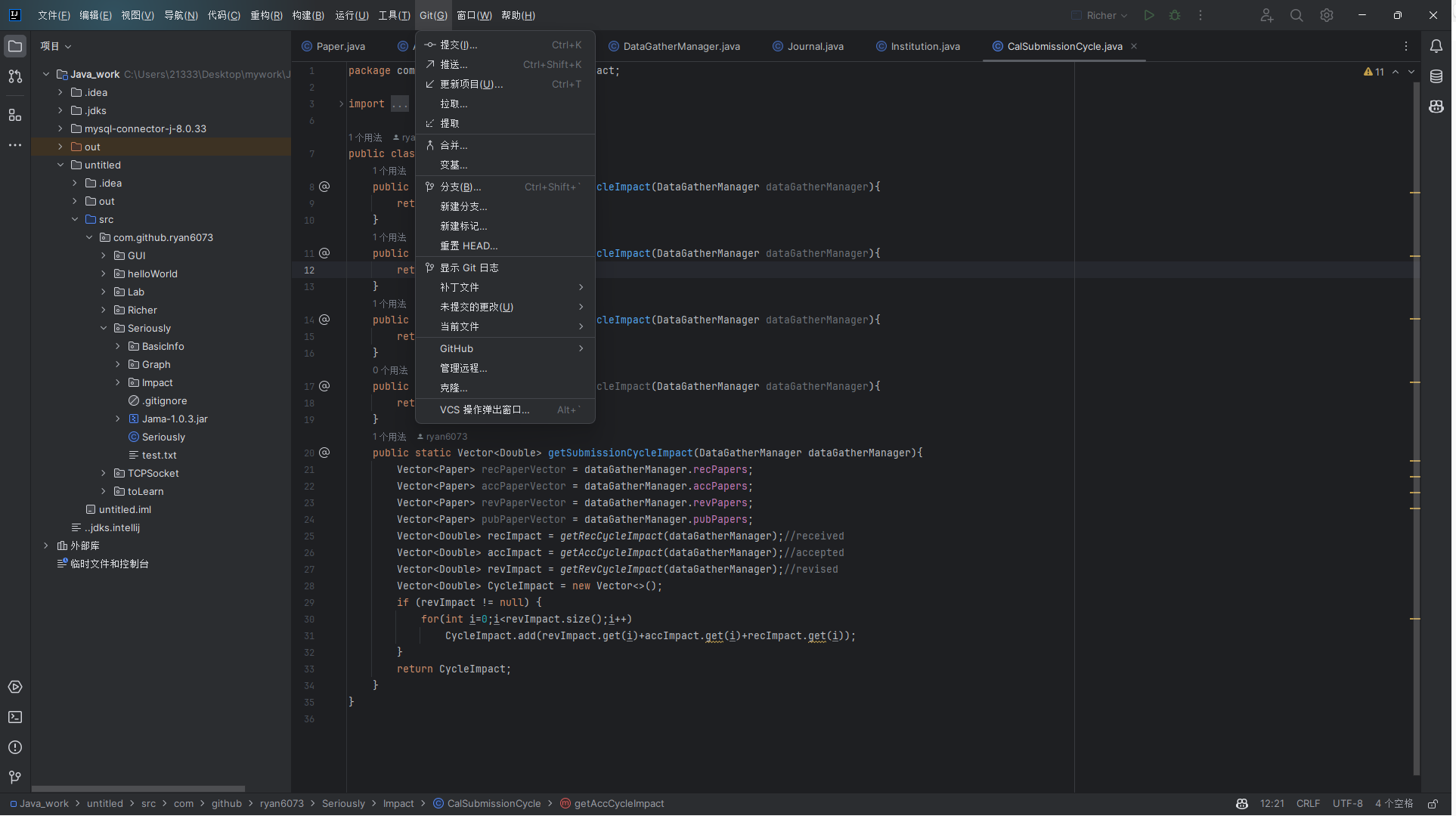The height and width of the screenshot is (816, 1456).
Task: Collapse the untitled module folder
Action: tap(60, 165)
